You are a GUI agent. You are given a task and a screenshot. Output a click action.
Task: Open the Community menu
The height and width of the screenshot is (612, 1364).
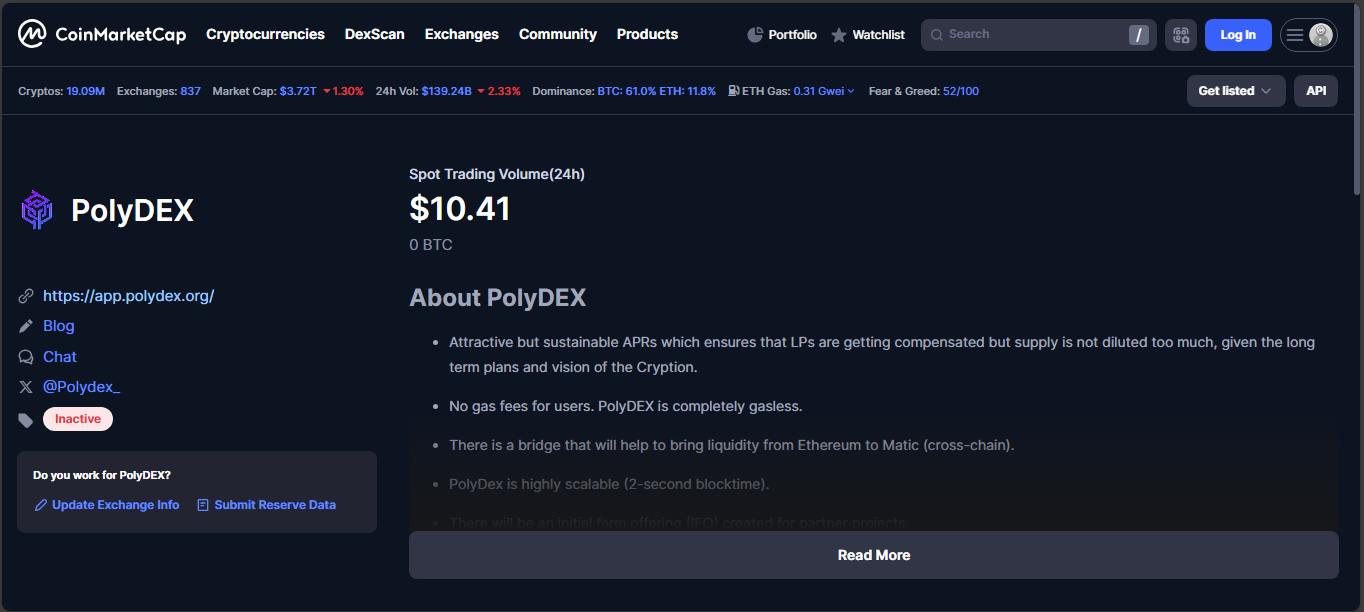pyautogui.click(x=558, y=34)
